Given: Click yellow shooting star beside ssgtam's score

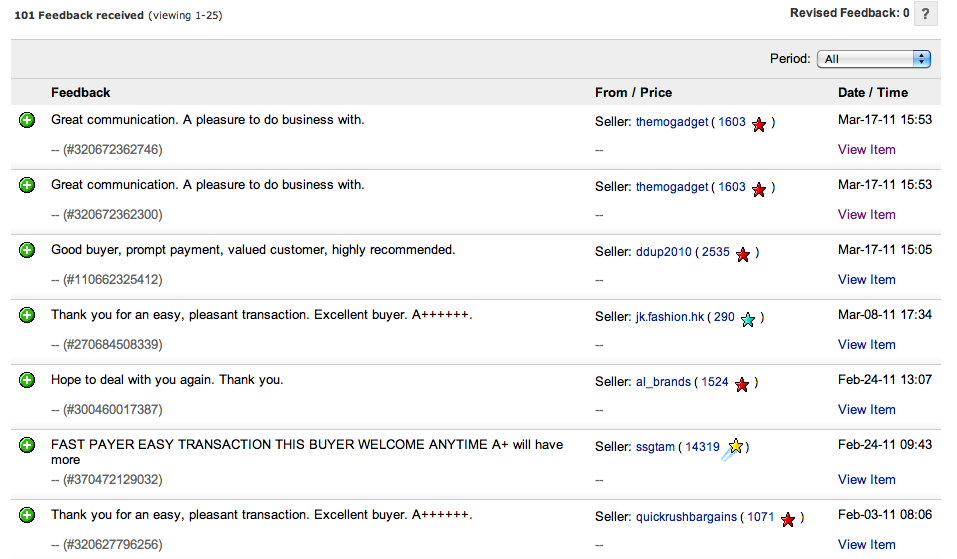Looking at the screenshot, I should [x=735, y=447].
